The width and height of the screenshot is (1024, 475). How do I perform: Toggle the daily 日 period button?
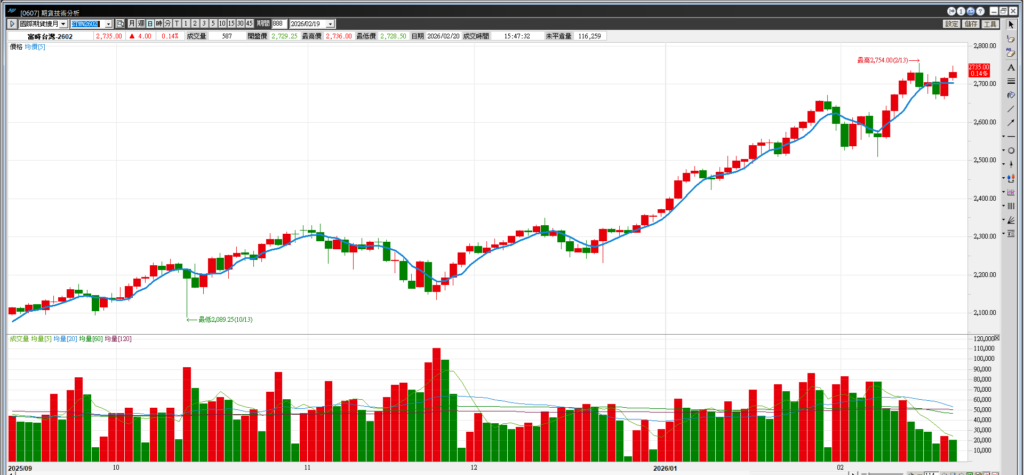149,23
